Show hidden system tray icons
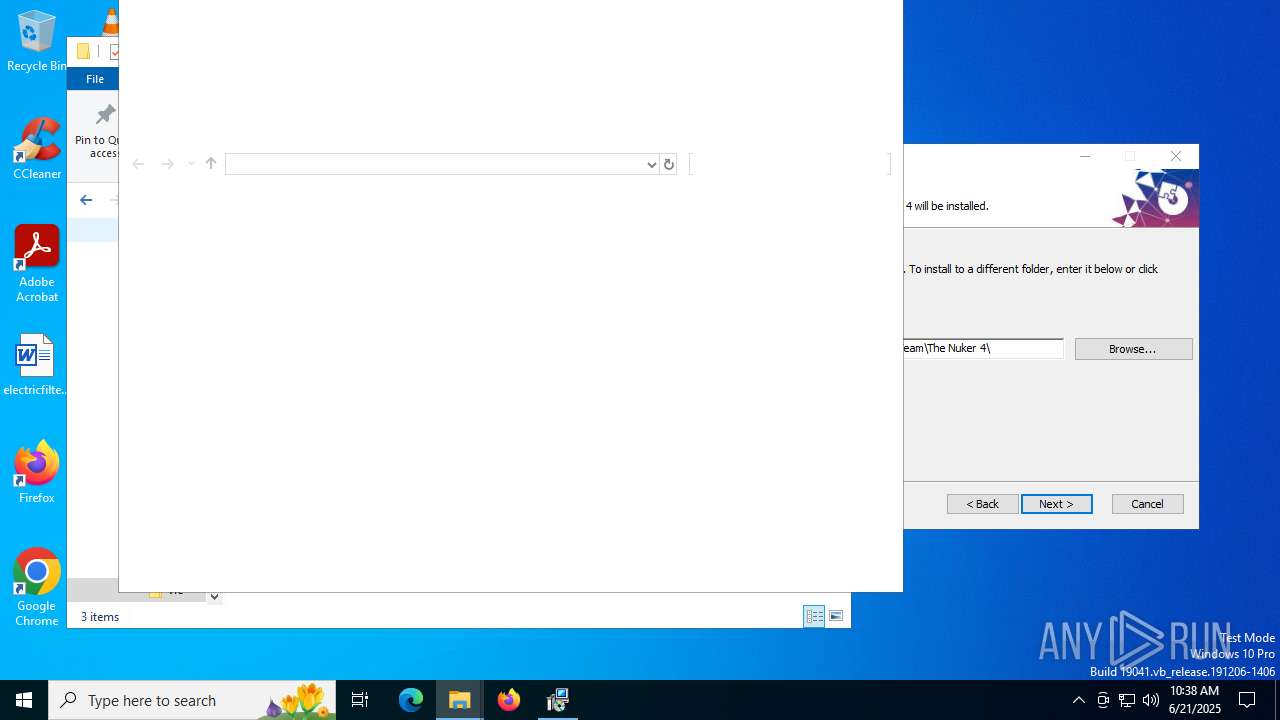 pos(1078,700)
